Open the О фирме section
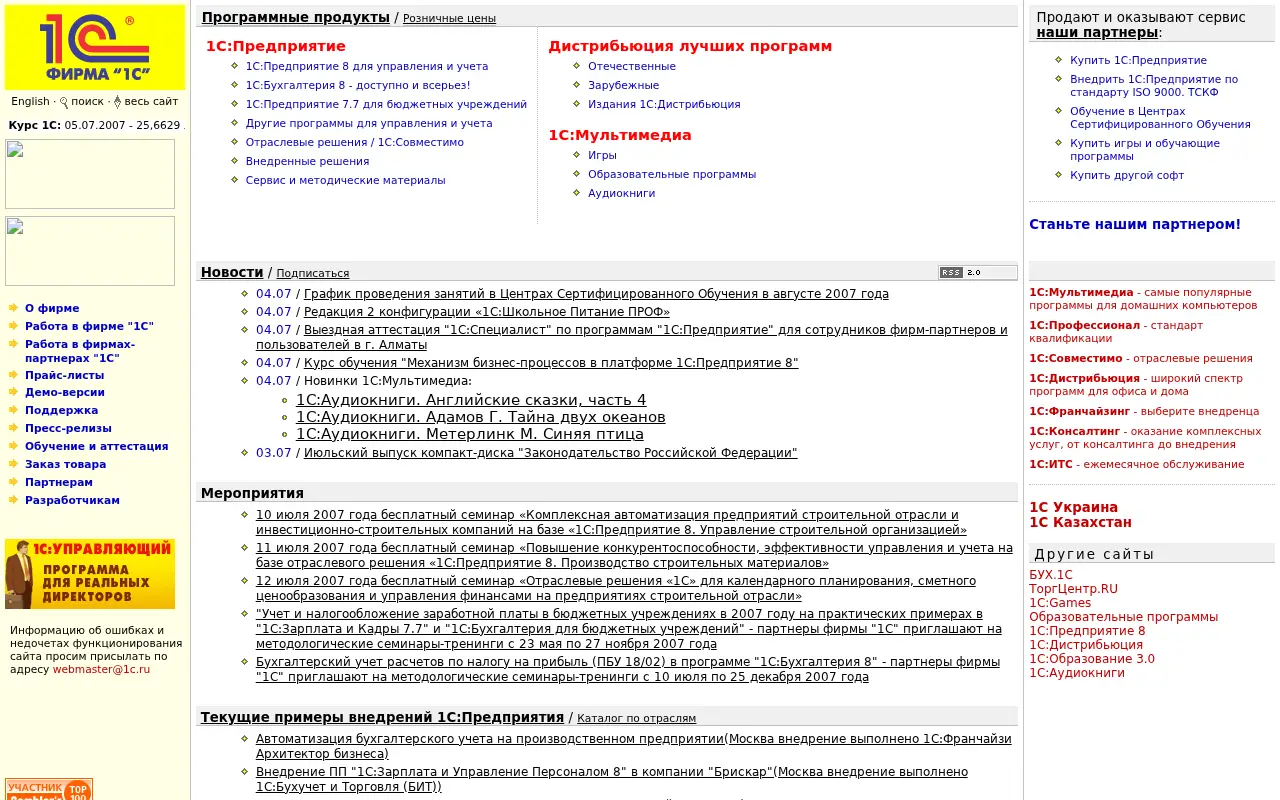1280x800 pixels. [x=52, y=309]
